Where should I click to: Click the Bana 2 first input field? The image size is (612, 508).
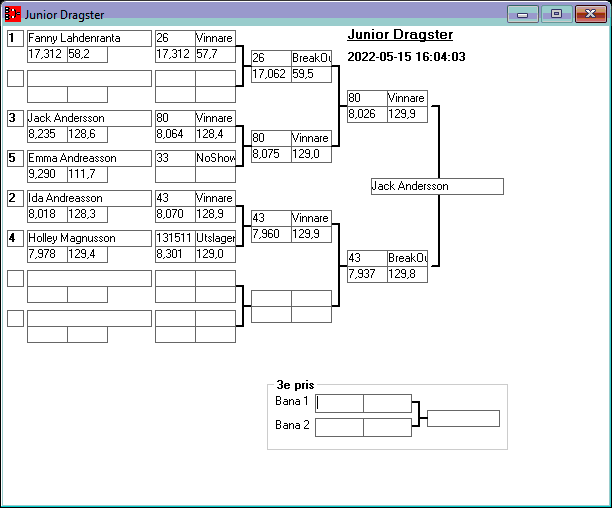click(340, 427)
